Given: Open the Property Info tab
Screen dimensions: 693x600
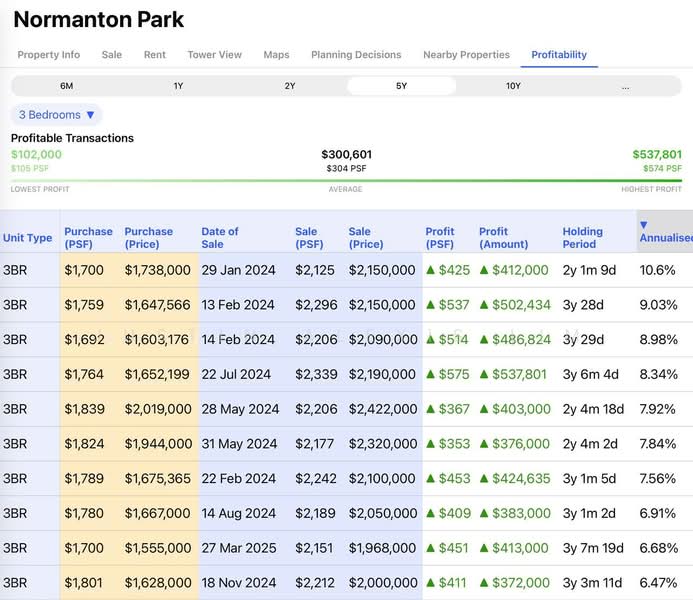Looking at the screenshot, I should click(x=48, y=55).
